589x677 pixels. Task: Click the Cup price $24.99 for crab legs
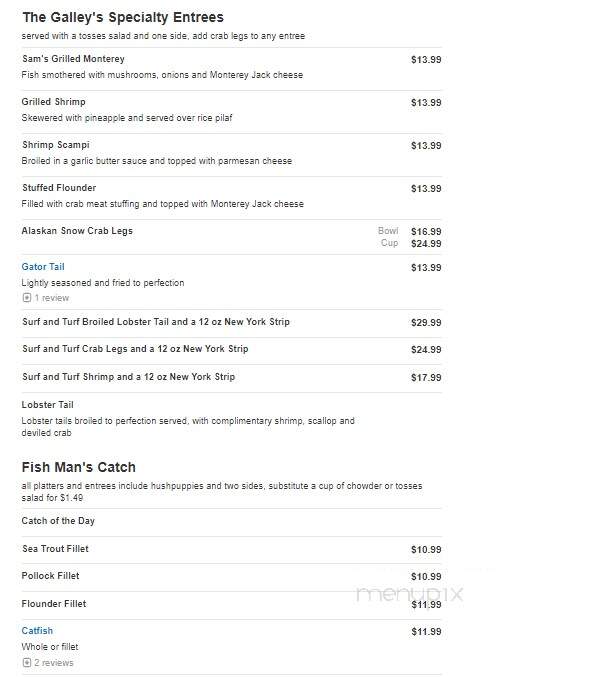(426, 244)
